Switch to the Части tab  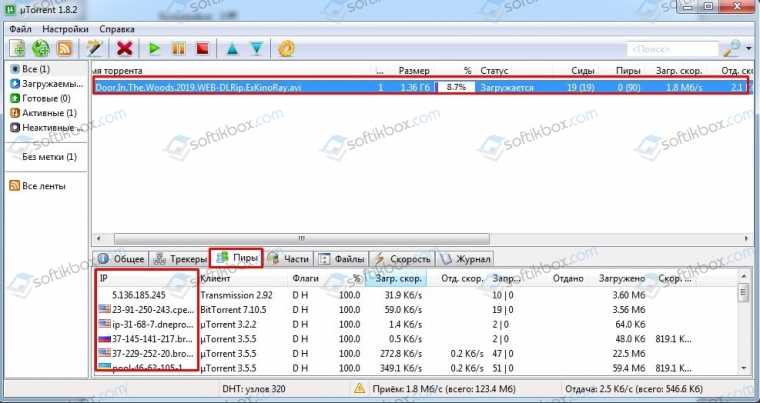pos(288,259)
